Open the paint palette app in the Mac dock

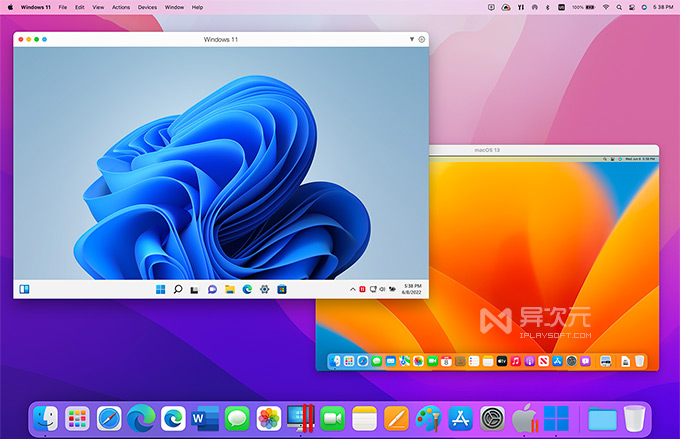[x=428, y=419]
